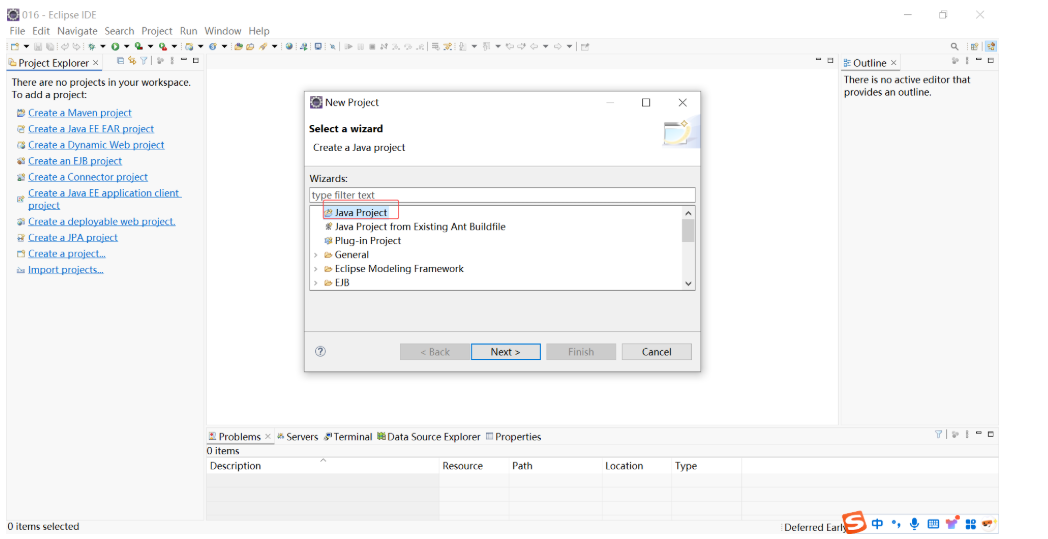Open the Project menu
Image resolution: width=1048 pixels, height=539 pixels.
(x=157, y=31)
